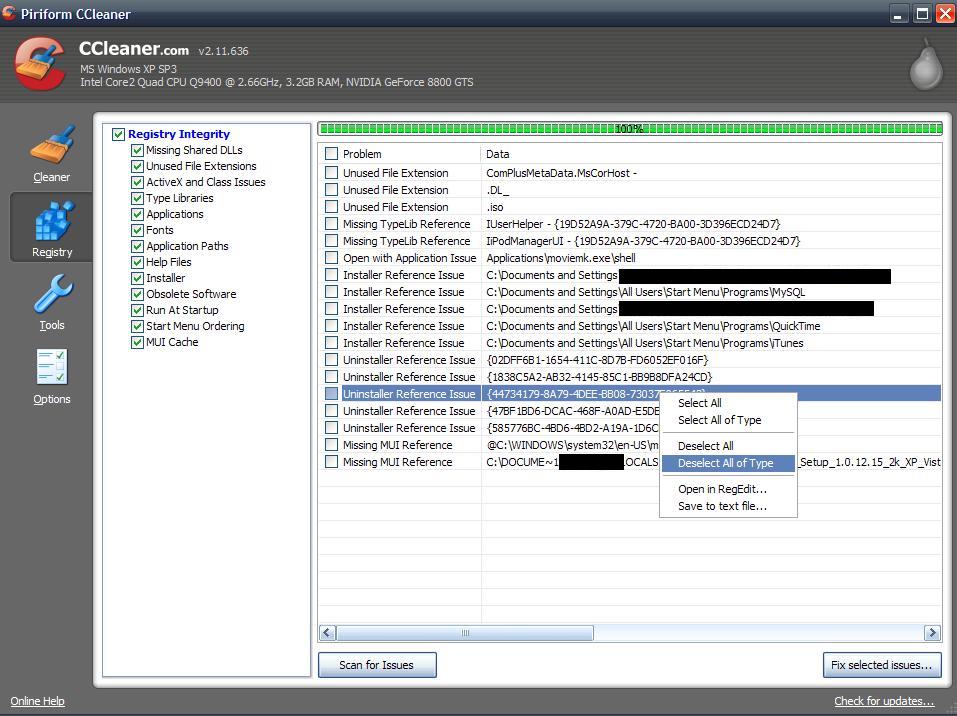This screenshot has height=716, width=957.
Task: Choose Open in RegEdit menu item
Action: click(x=728, y=489)
